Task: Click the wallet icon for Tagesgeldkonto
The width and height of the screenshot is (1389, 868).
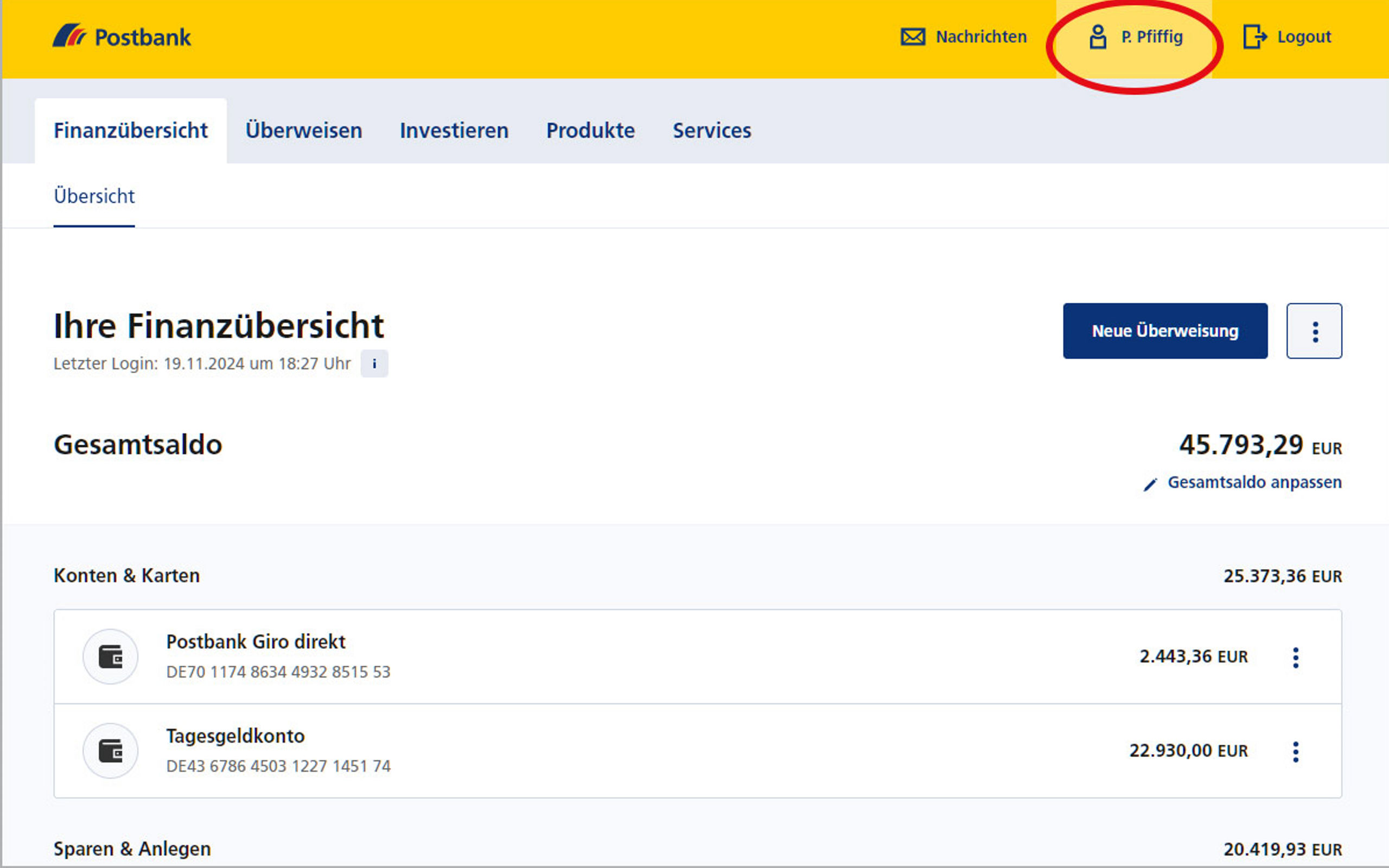Action: point(110,750)
